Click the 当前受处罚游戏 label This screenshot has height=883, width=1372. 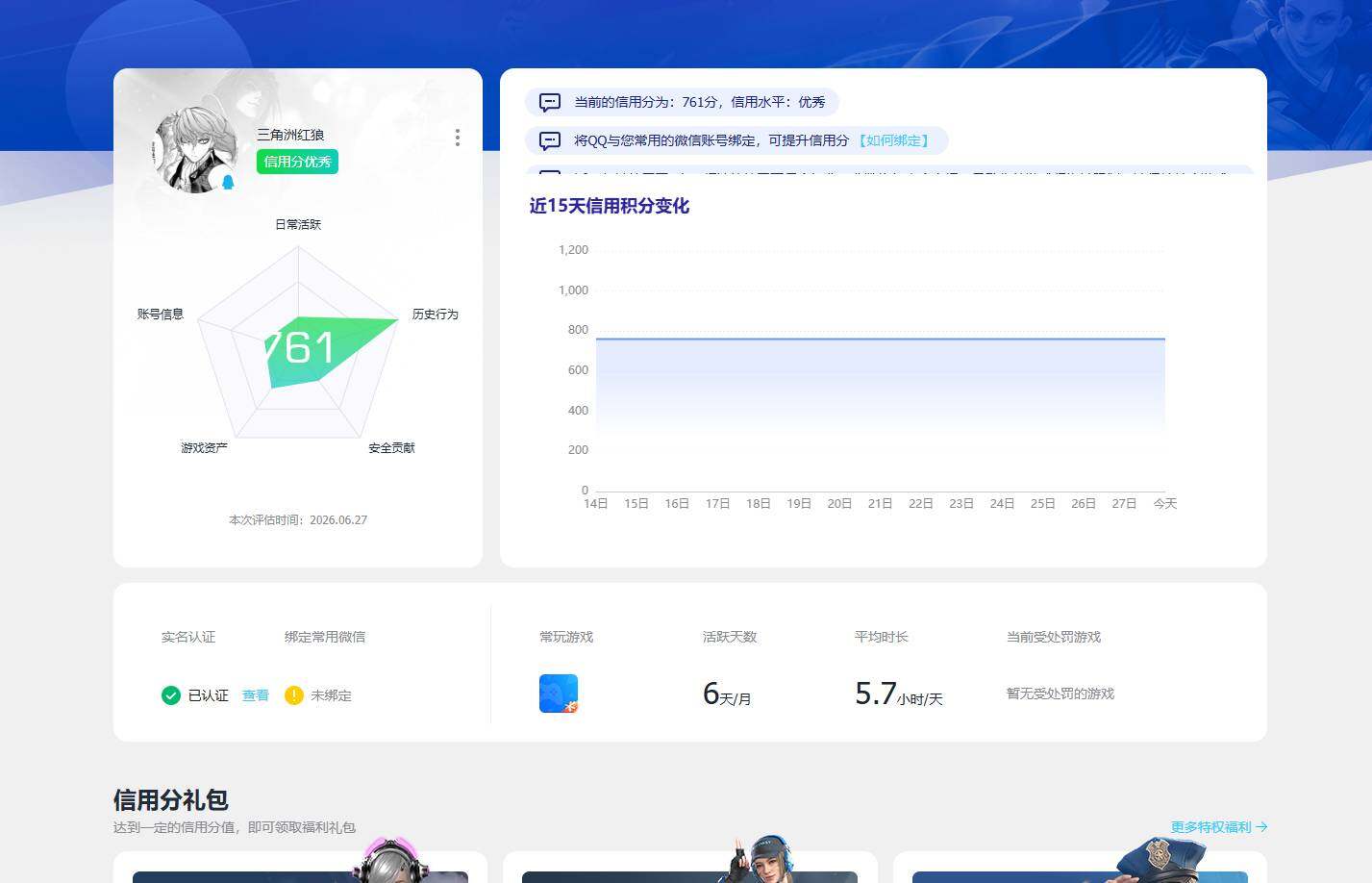click(1054, 637)
